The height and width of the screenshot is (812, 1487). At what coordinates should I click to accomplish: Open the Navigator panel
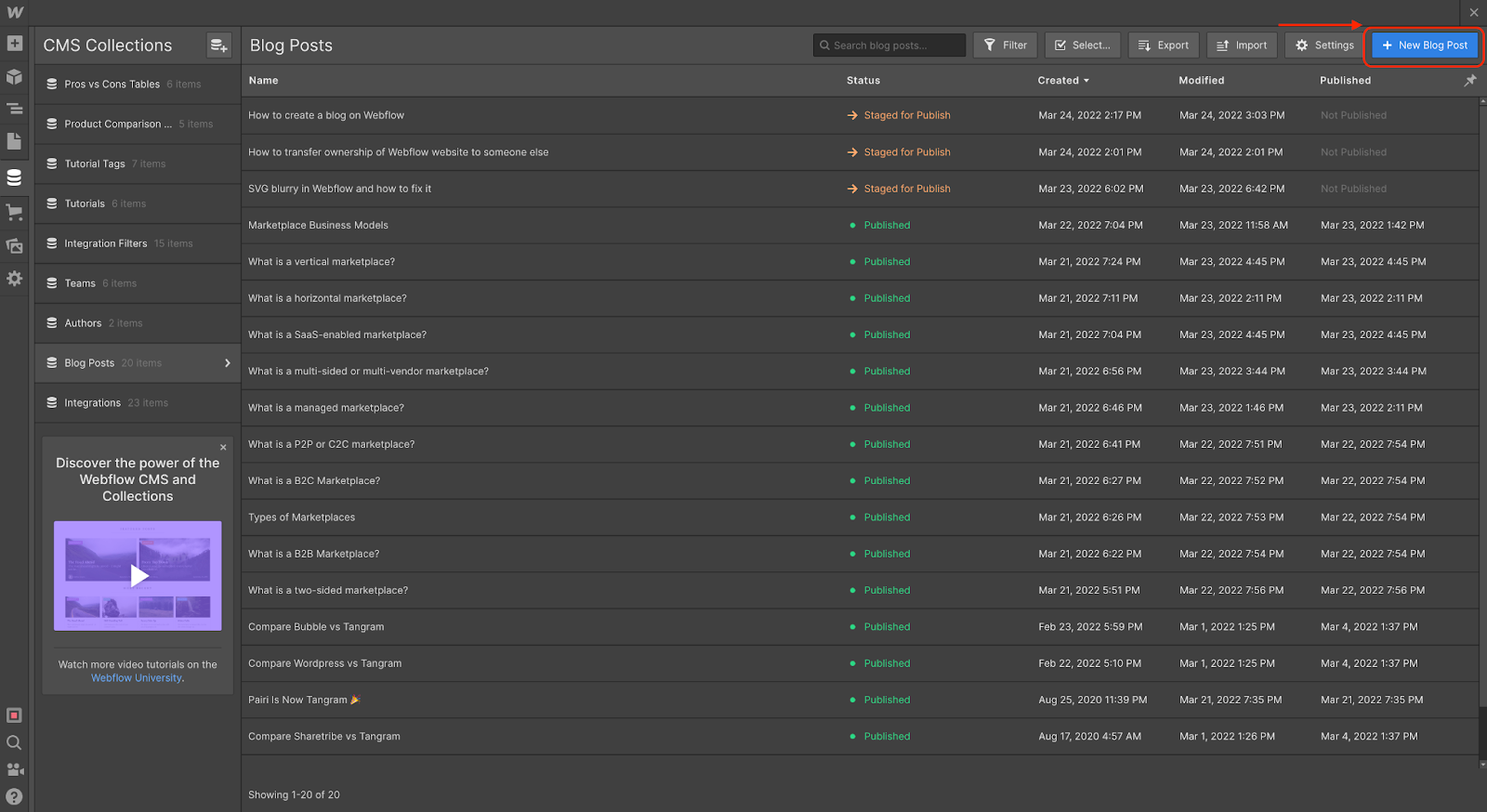pos(14,109)
